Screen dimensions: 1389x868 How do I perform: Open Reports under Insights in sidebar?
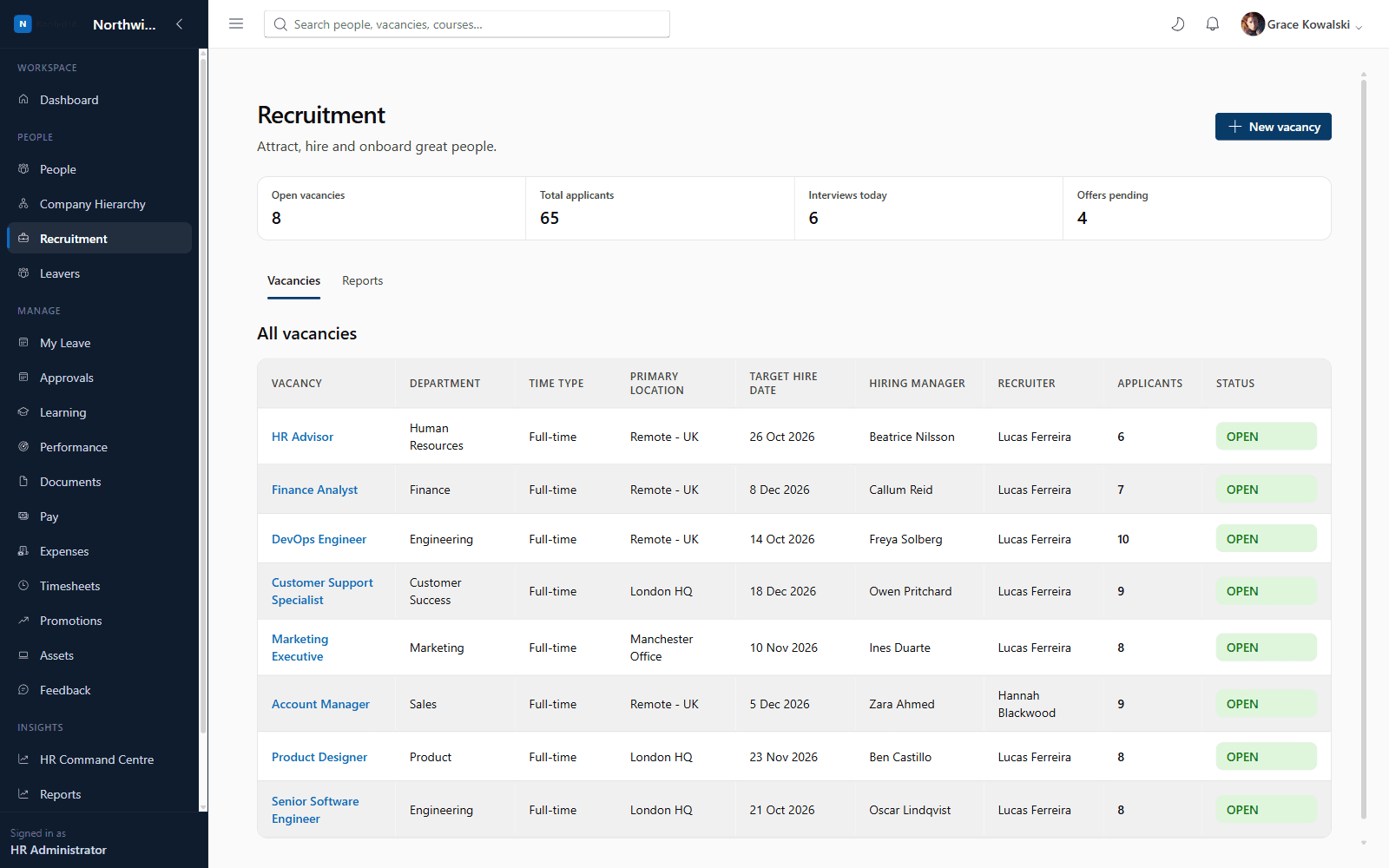tap(100, 793)
